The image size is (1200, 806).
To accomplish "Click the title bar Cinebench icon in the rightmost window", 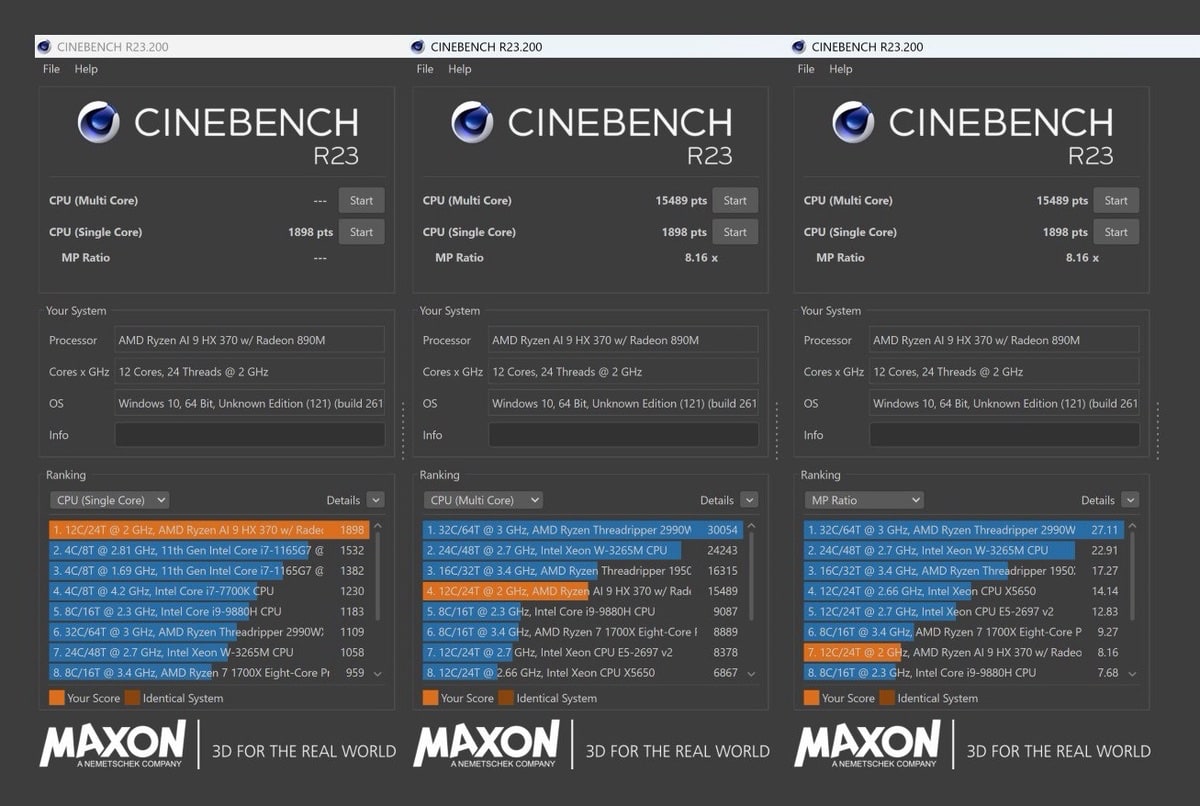I will (x=798, y=47).
